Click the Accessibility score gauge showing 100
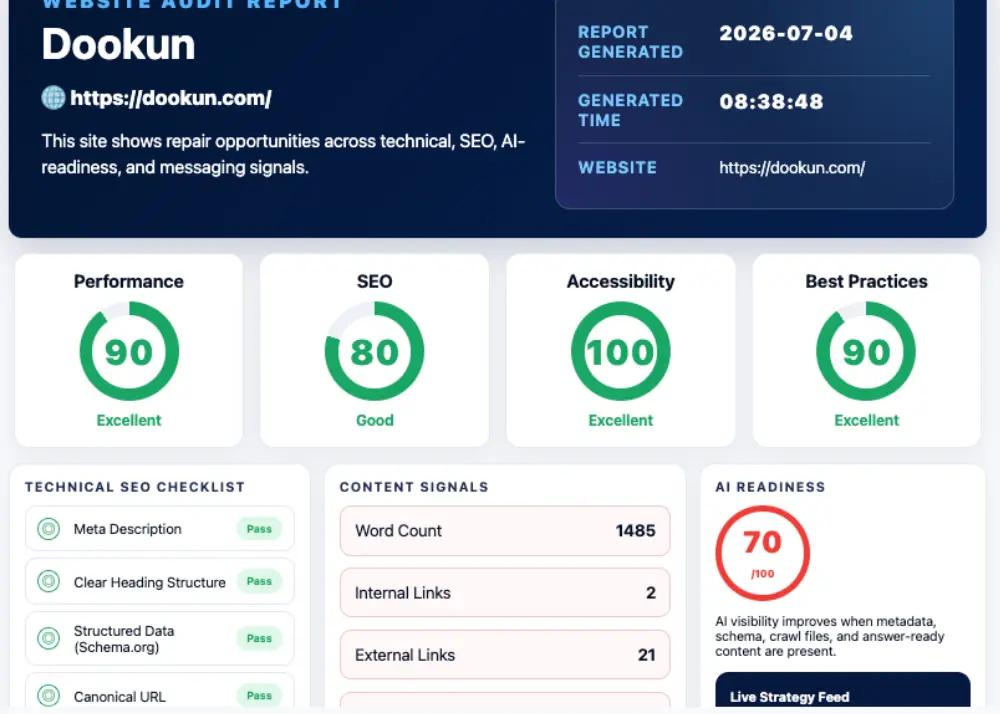The image size is (1000, 714). click(x=621, y=351)
